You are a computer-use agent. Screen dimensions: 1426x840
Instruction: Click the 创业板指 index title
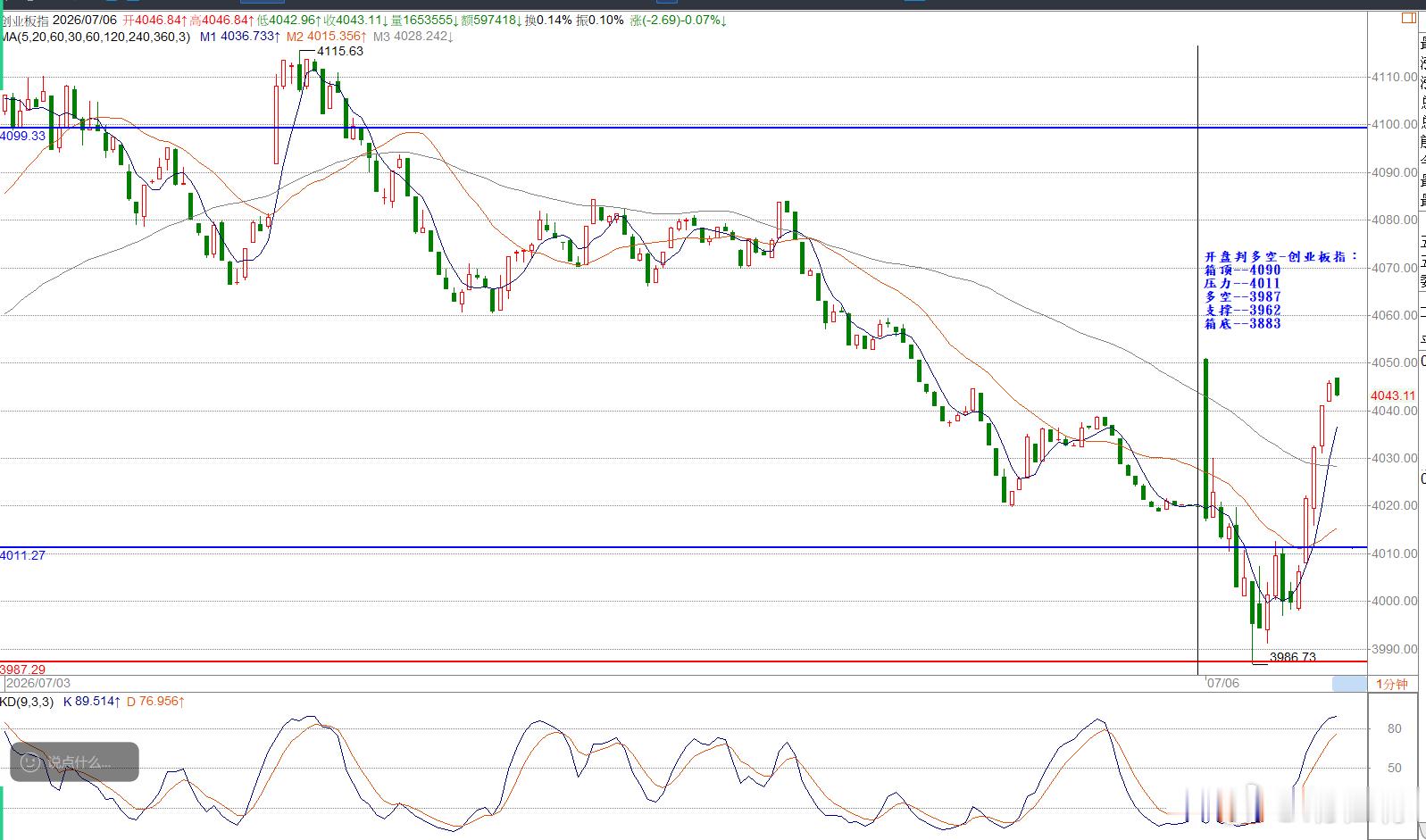[25, 20]
